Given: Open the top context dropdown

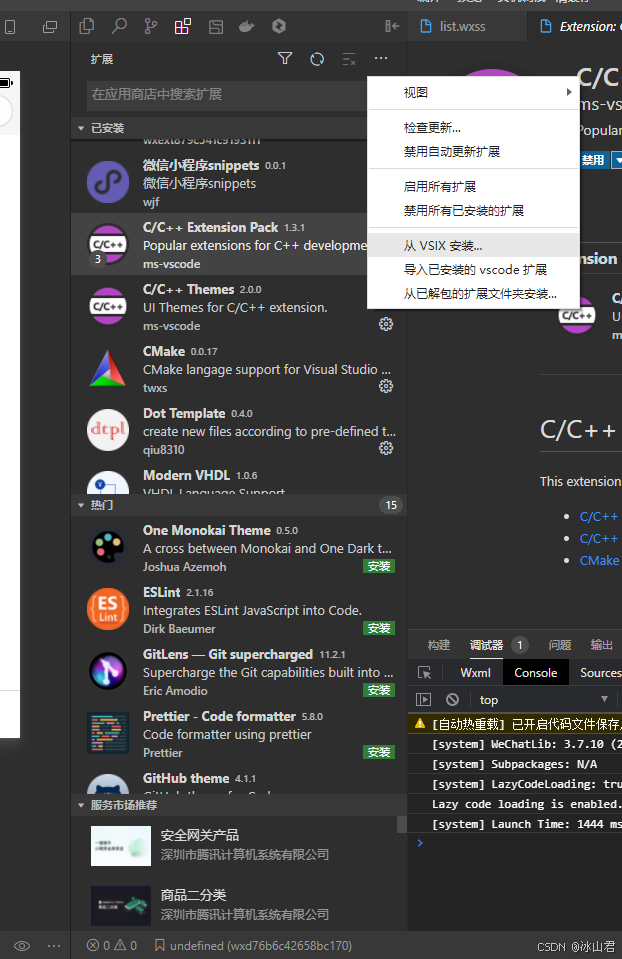Looking at the screenshot, I should point(543,699).
